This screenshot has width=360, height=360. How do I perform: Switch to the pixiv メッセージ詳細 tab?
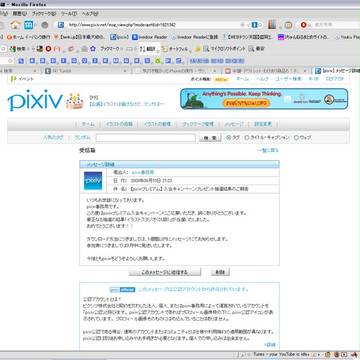click(336, 71)
